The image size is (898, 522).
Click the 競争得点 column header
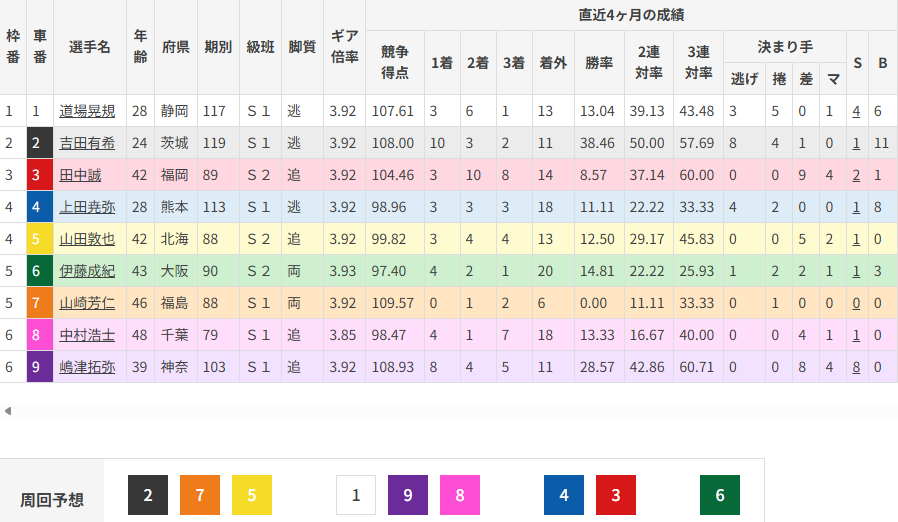click(x=395, y=62)
